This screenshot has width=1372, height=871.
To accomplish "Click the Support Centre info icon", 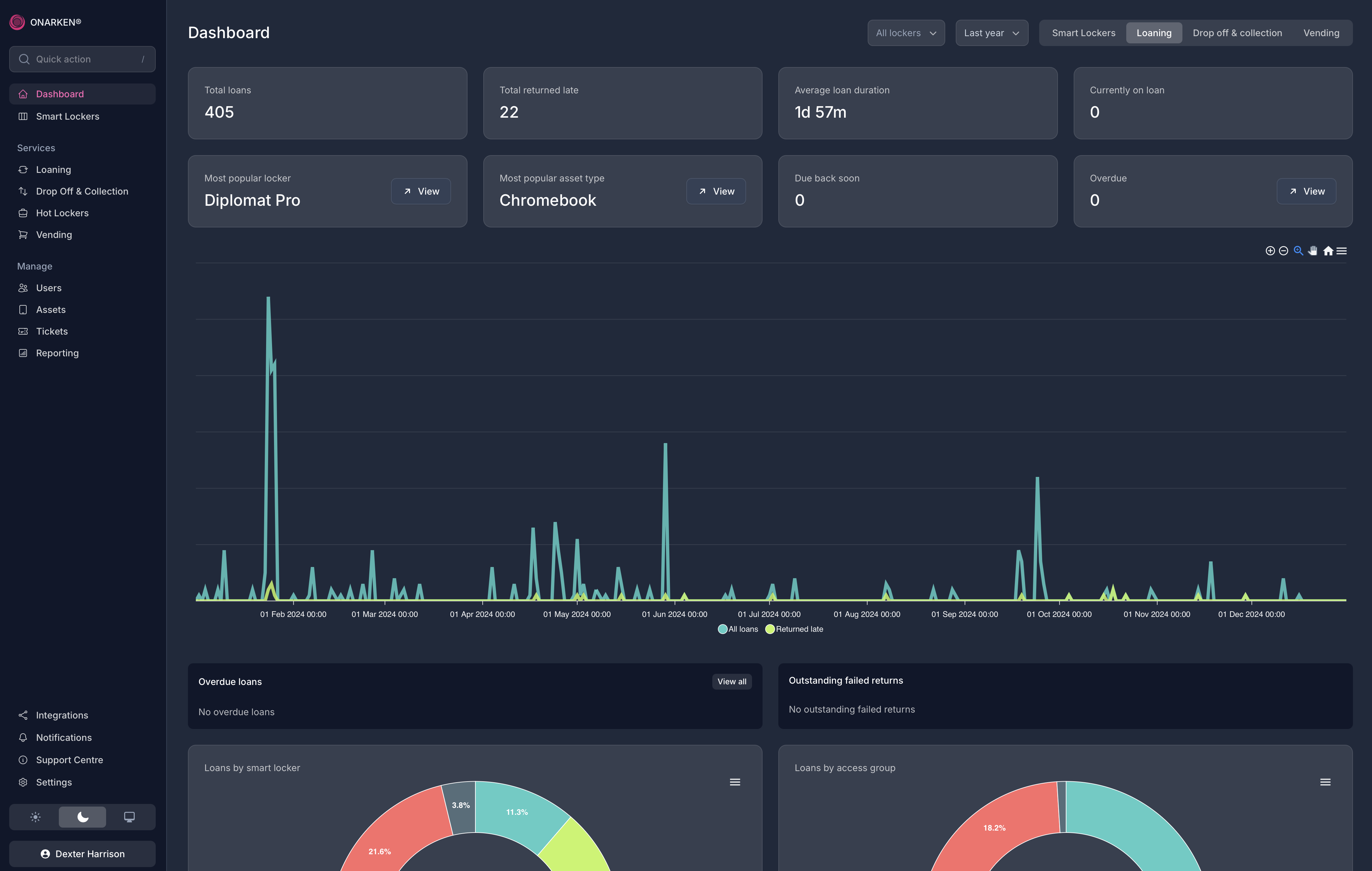I will point(23,760).
